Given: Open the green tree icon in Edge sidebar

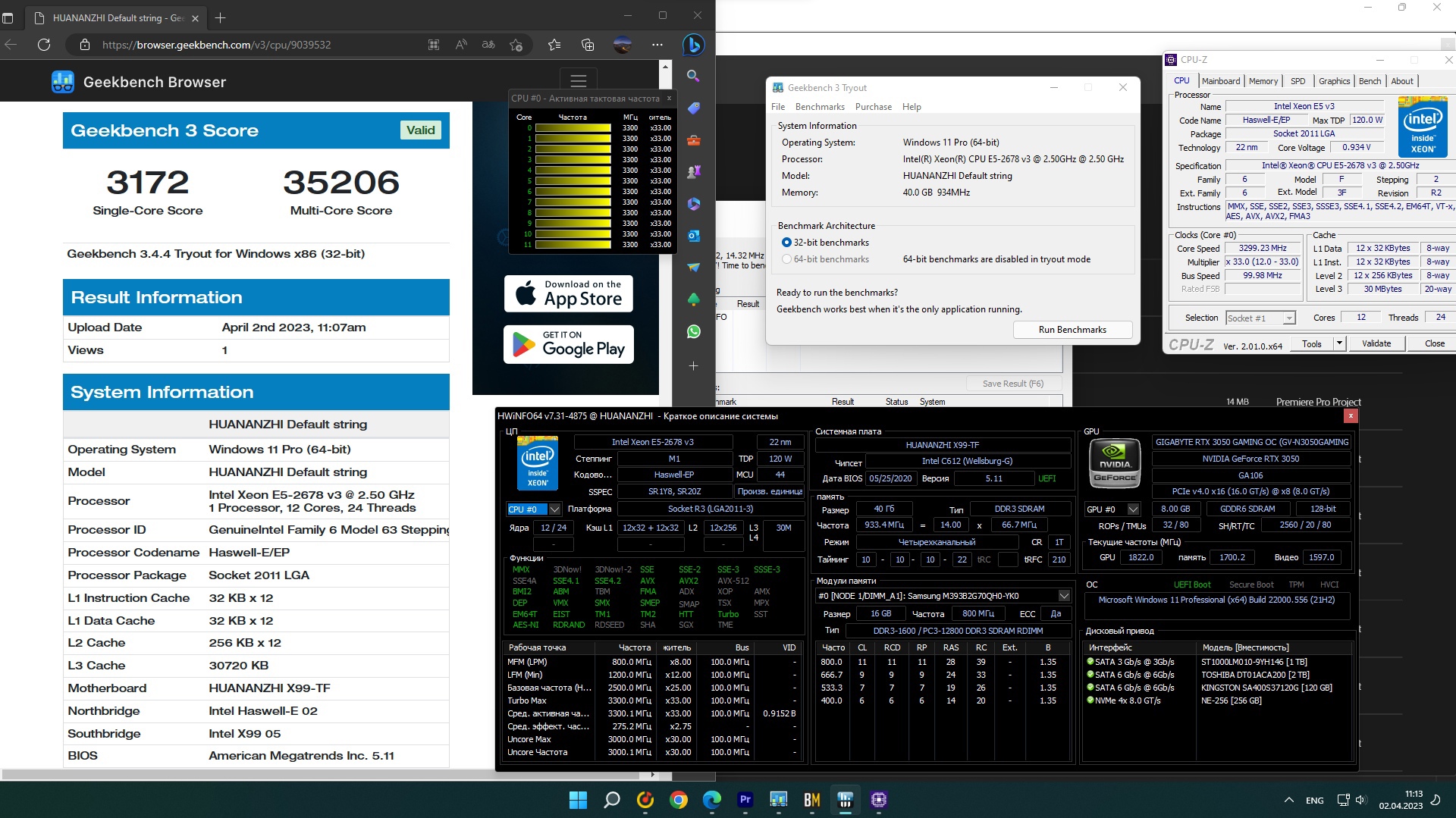Looking at the screenshot, I should (693, 299).
